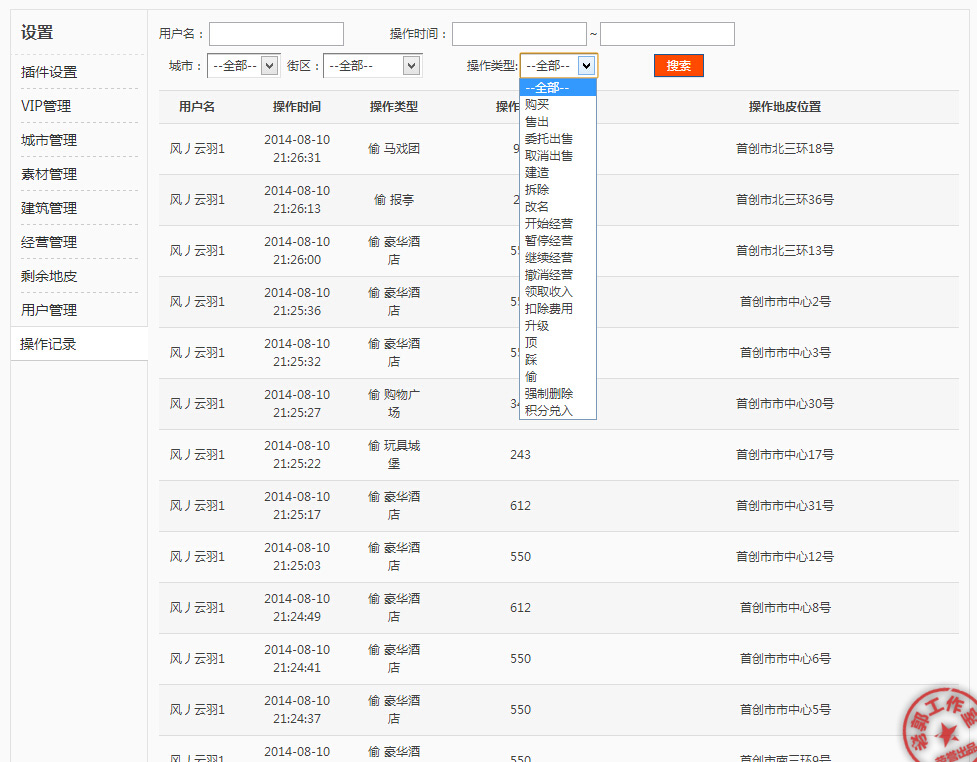Click the 243 value cell
The height and width of the screenshot is (762, 977).
(x=520, y=455)
